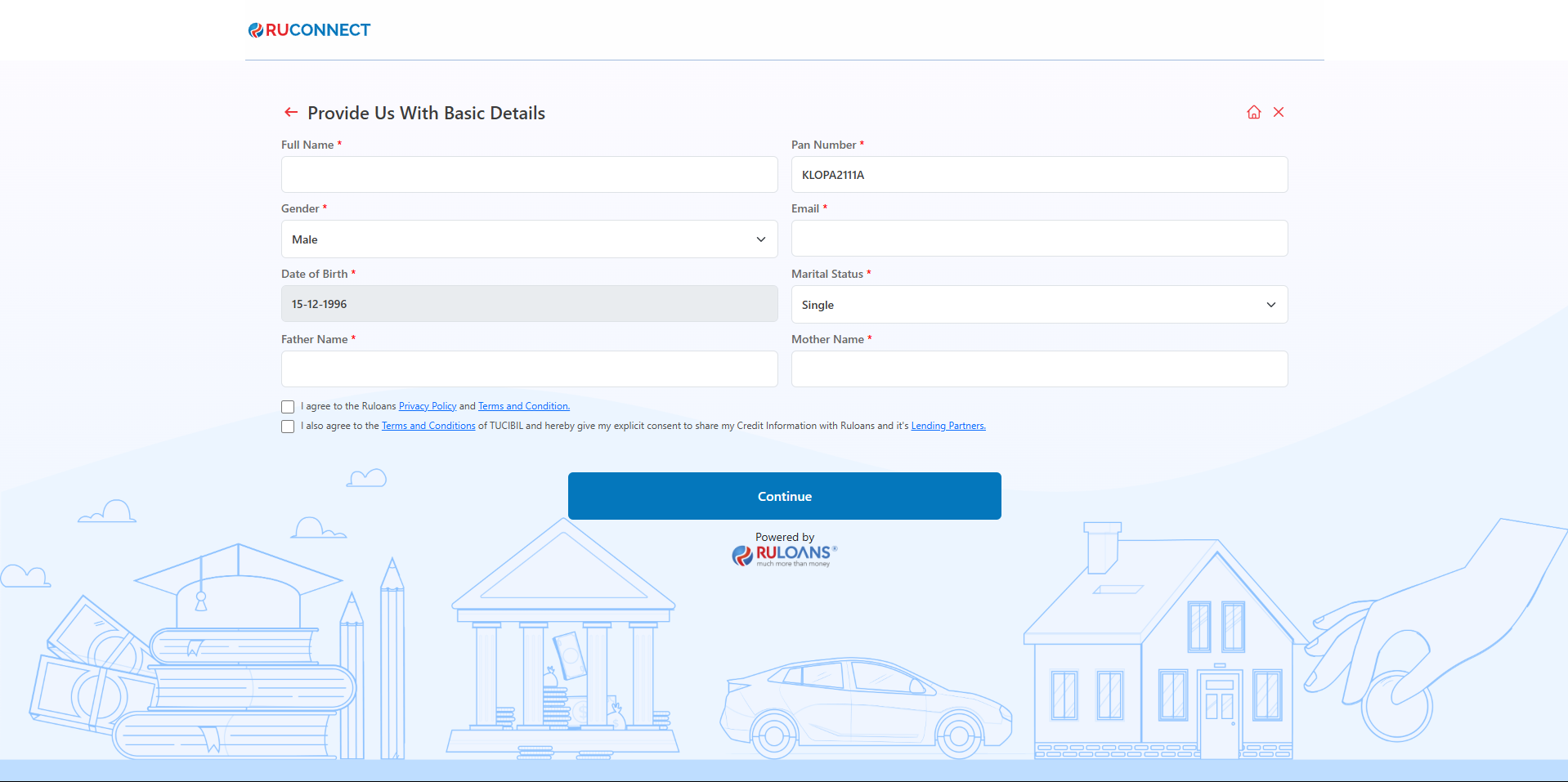Click the Date of Birth field
Screen dimensions: 1568x782
click(x=529, y=304)
